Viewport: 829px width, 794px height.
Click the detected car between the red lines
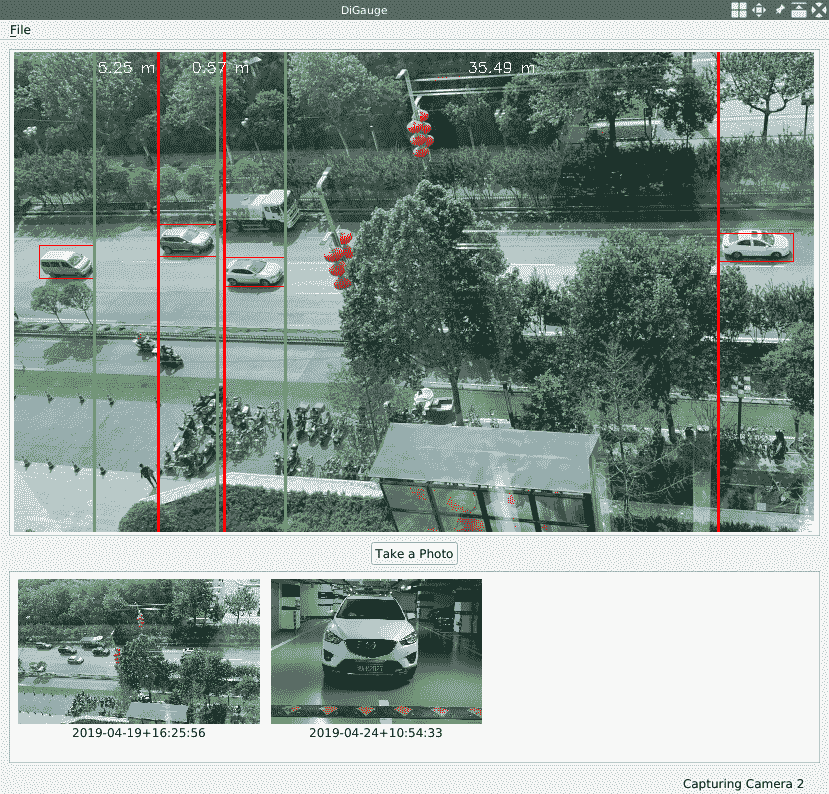click(187, 240)
